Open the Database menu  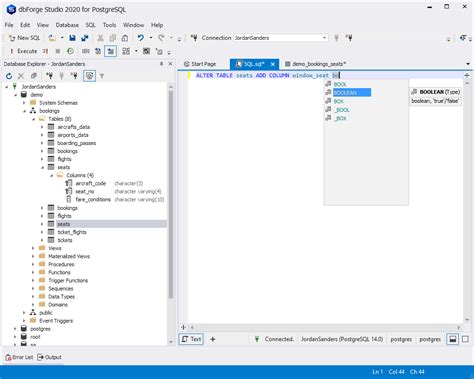[x=67, y=25]
